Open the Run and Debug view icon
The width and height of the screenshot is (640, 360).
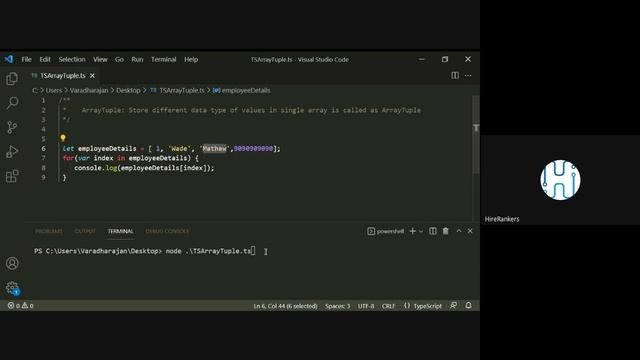(x=12, y=152)
